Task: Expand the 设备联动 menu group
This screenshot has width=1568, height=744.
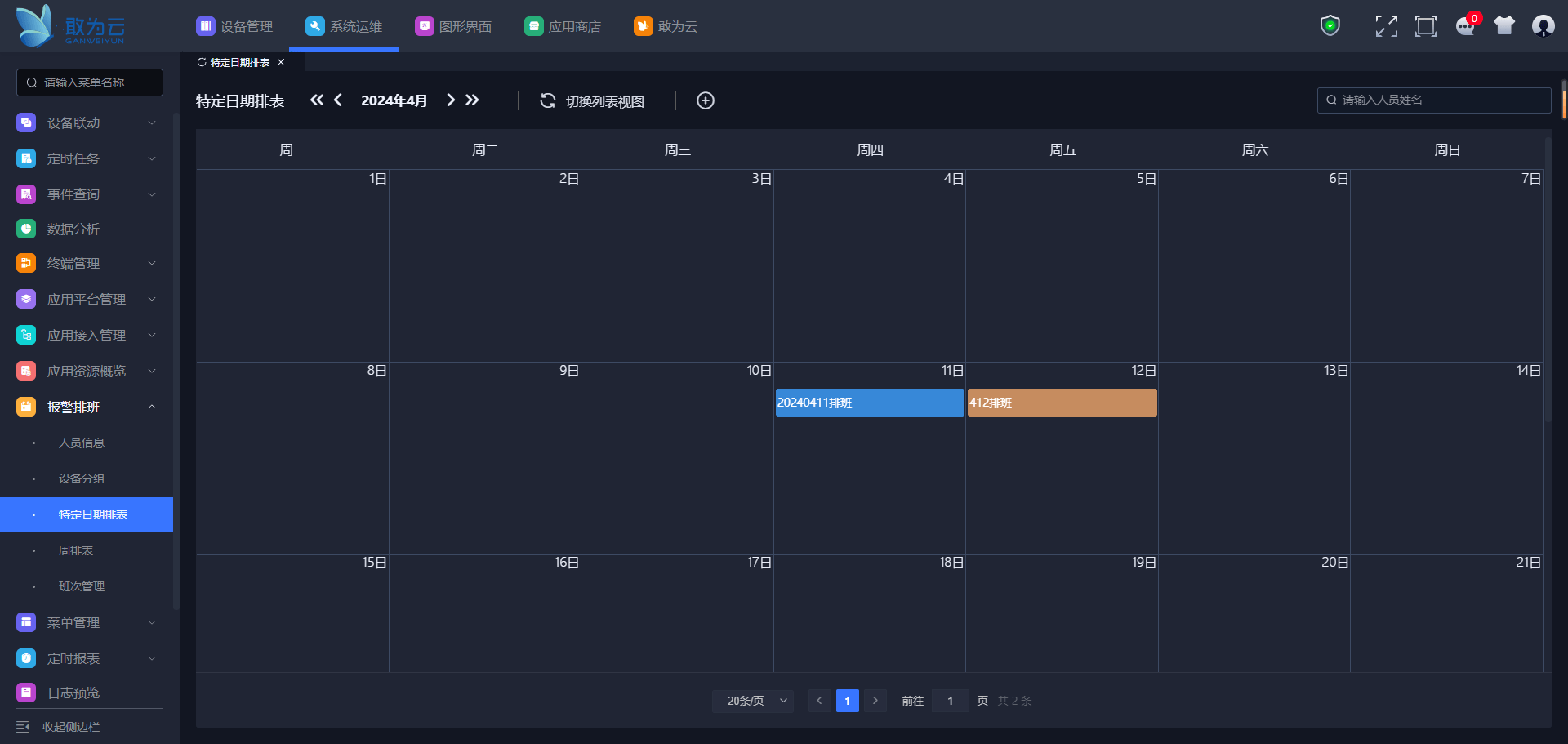Action: 152,123
